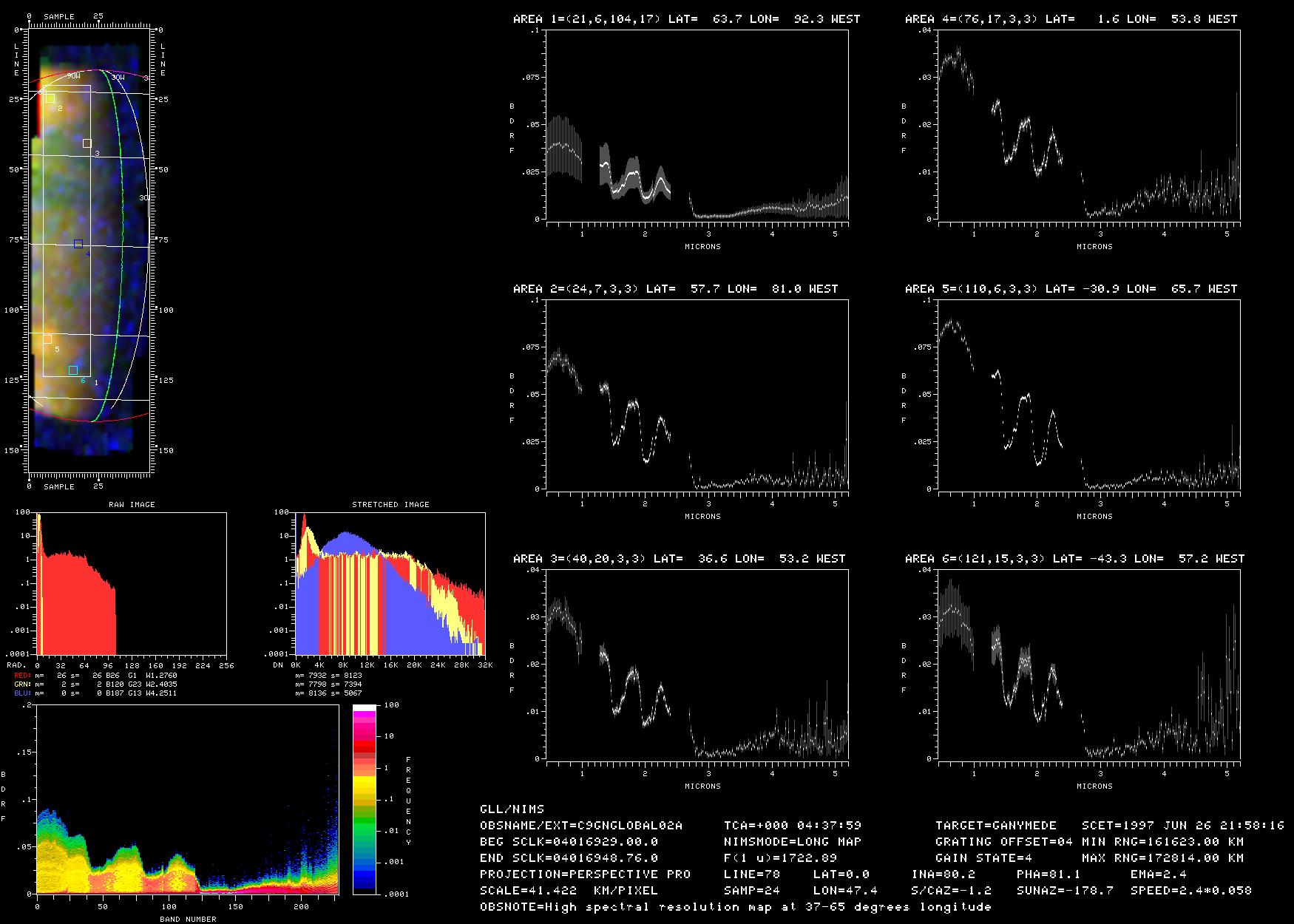Click the AREA 5 heading line
Image resolution: width=1294 pixels, height=924 pixels.
(1071, 289)
